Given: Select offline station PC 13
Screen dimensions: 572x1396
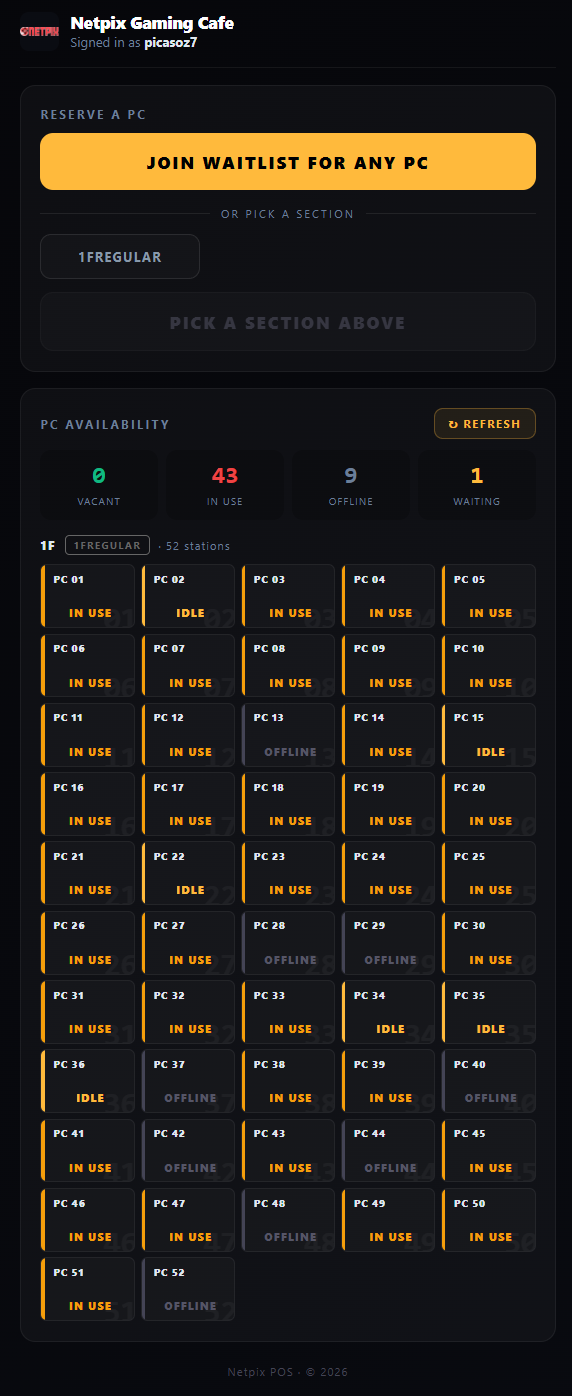Looking at the screenshot, I should [x=288, y=735].
